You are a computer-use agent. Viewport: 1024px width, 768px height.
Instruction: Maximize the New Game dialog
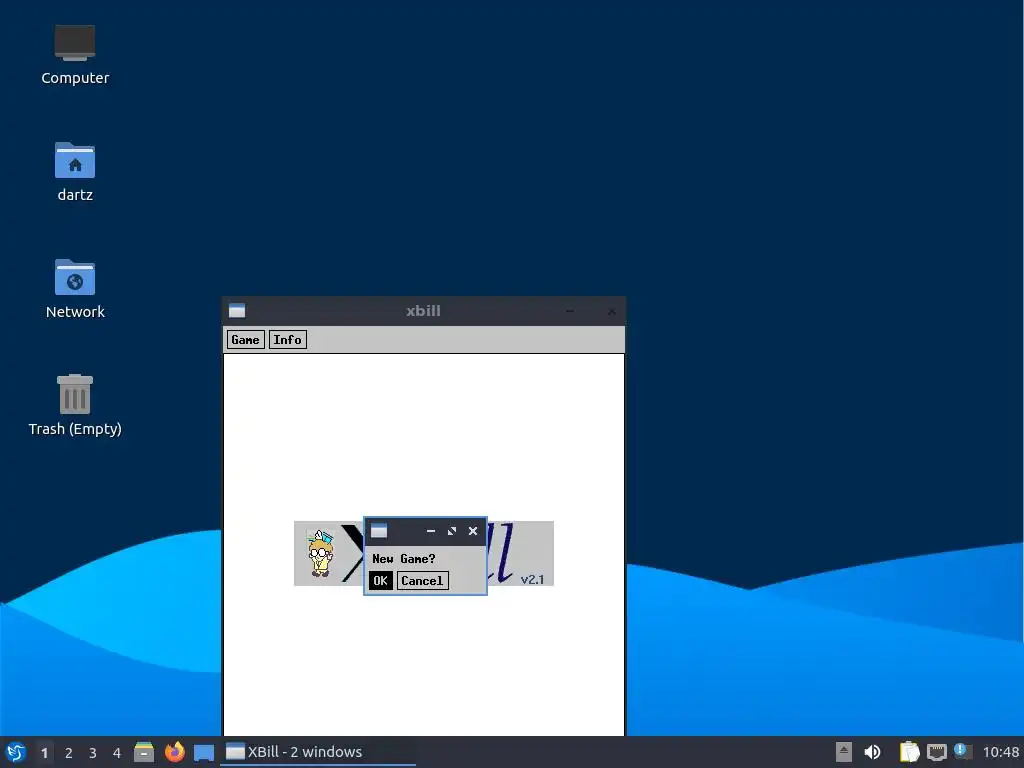click(452, 531)
